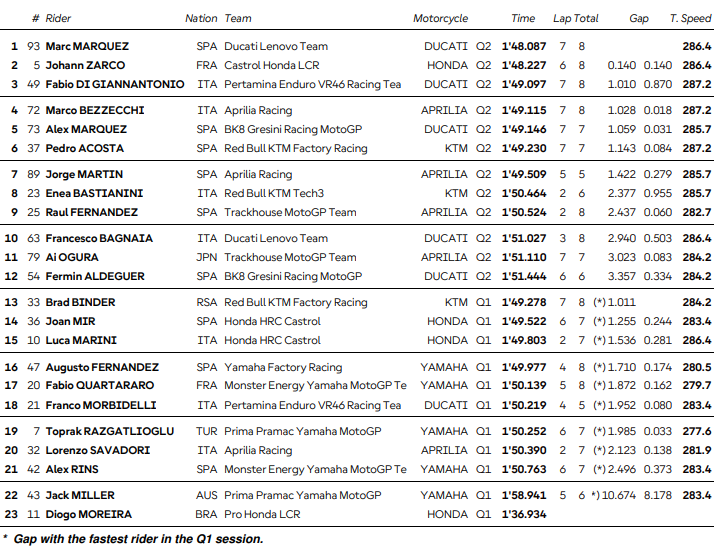Select Toprak RAZGATLIOGLU row name
Viewport: 724px width, 547px height.
coord(110,431)
